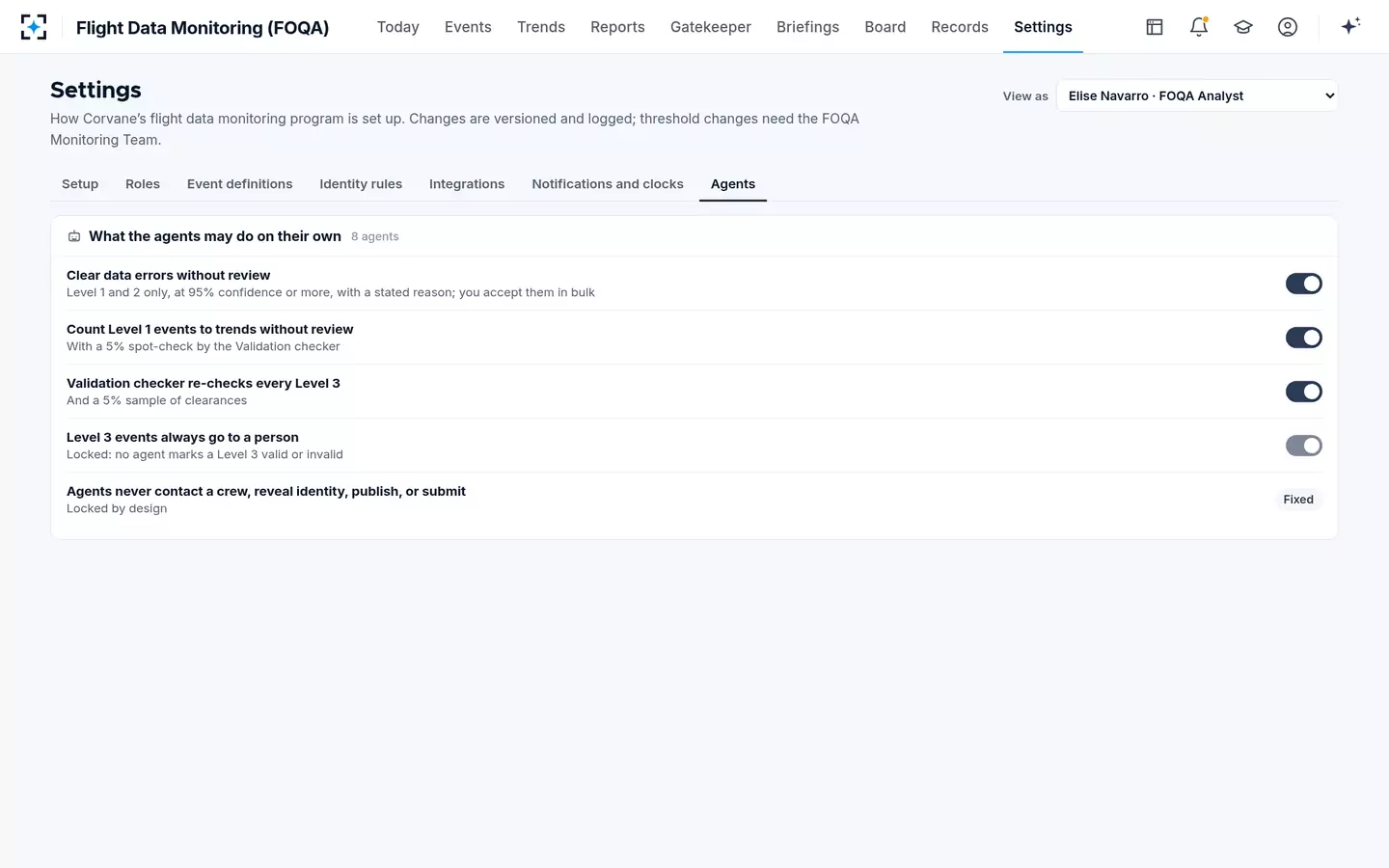
Task: Open the layout panel icon in header
Action: point(1155,27)
